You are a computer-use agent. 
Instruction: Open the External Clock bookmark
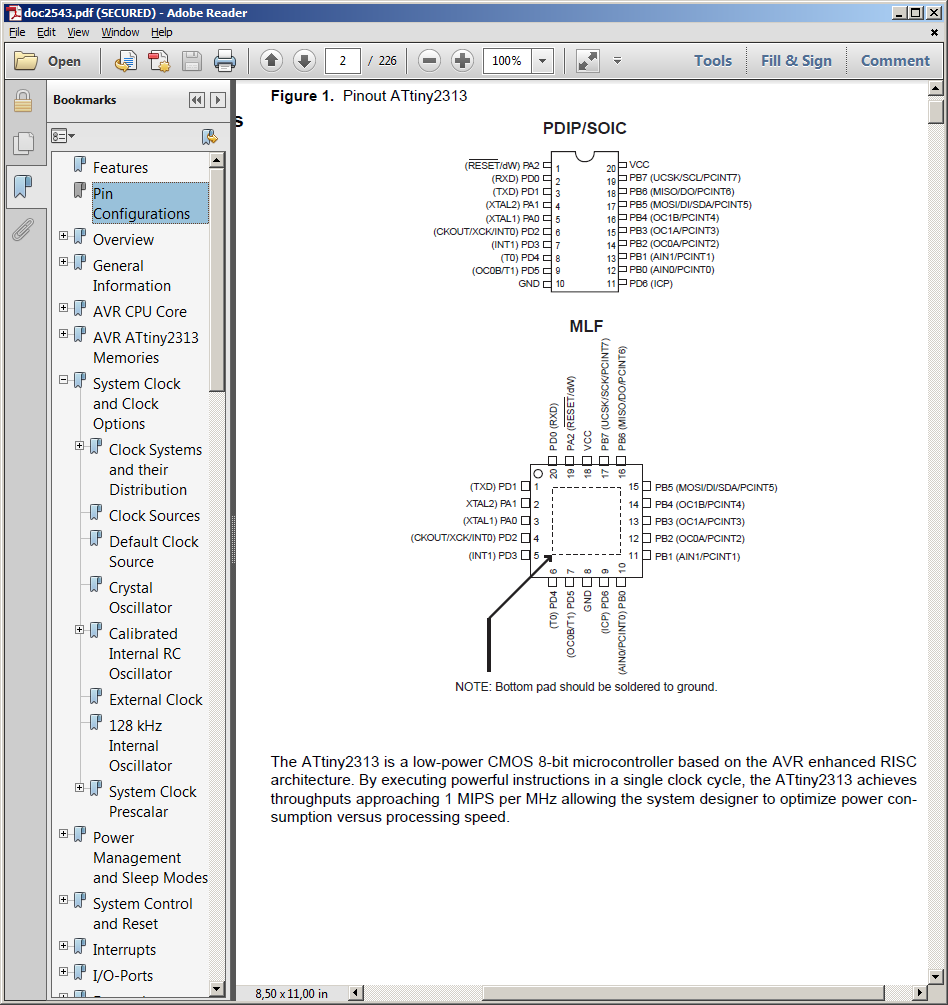[x=156, y=700]
